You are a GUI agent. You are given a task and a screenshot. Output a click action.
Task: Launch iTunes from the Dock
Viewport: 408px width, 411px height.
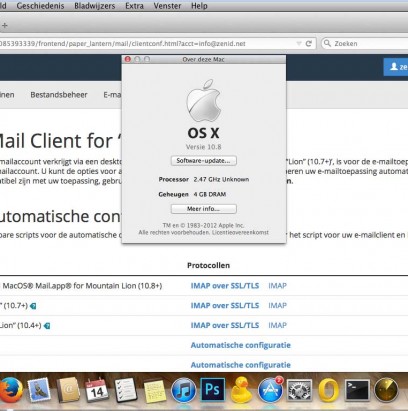coord(183,390)
